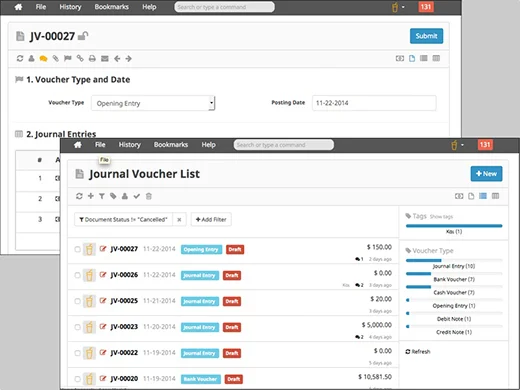Click the unlocked padlock icon beside JV-00027 title
Screen dimensions: 520x390
coord(83,36)
